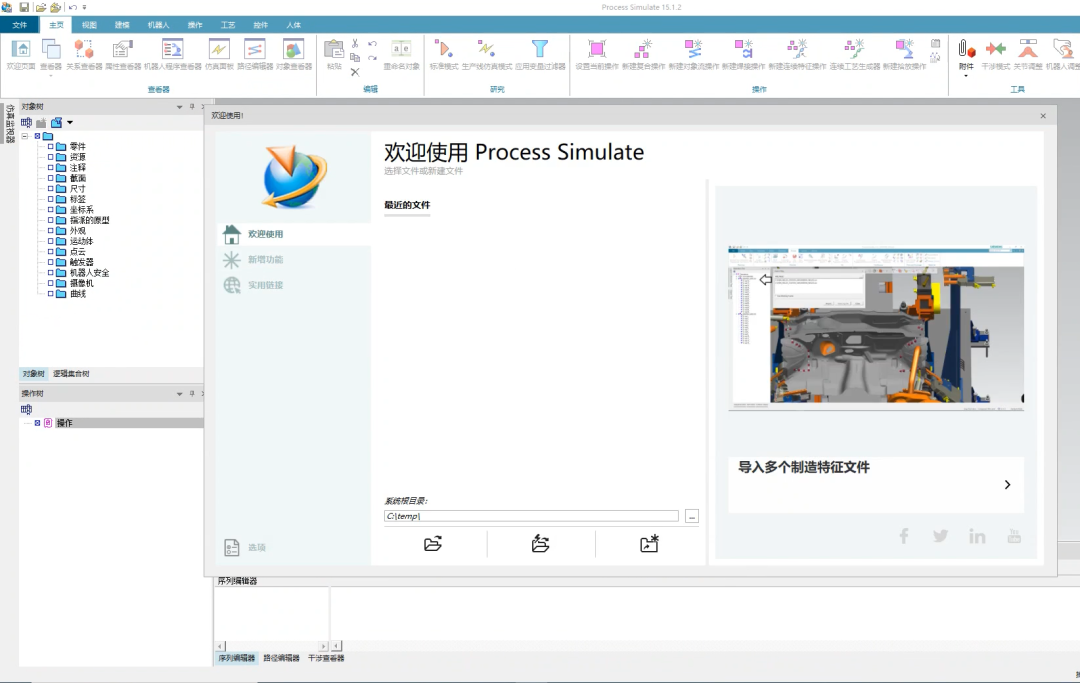Open the 关系查看器 relation viewer

coord(84,54)
